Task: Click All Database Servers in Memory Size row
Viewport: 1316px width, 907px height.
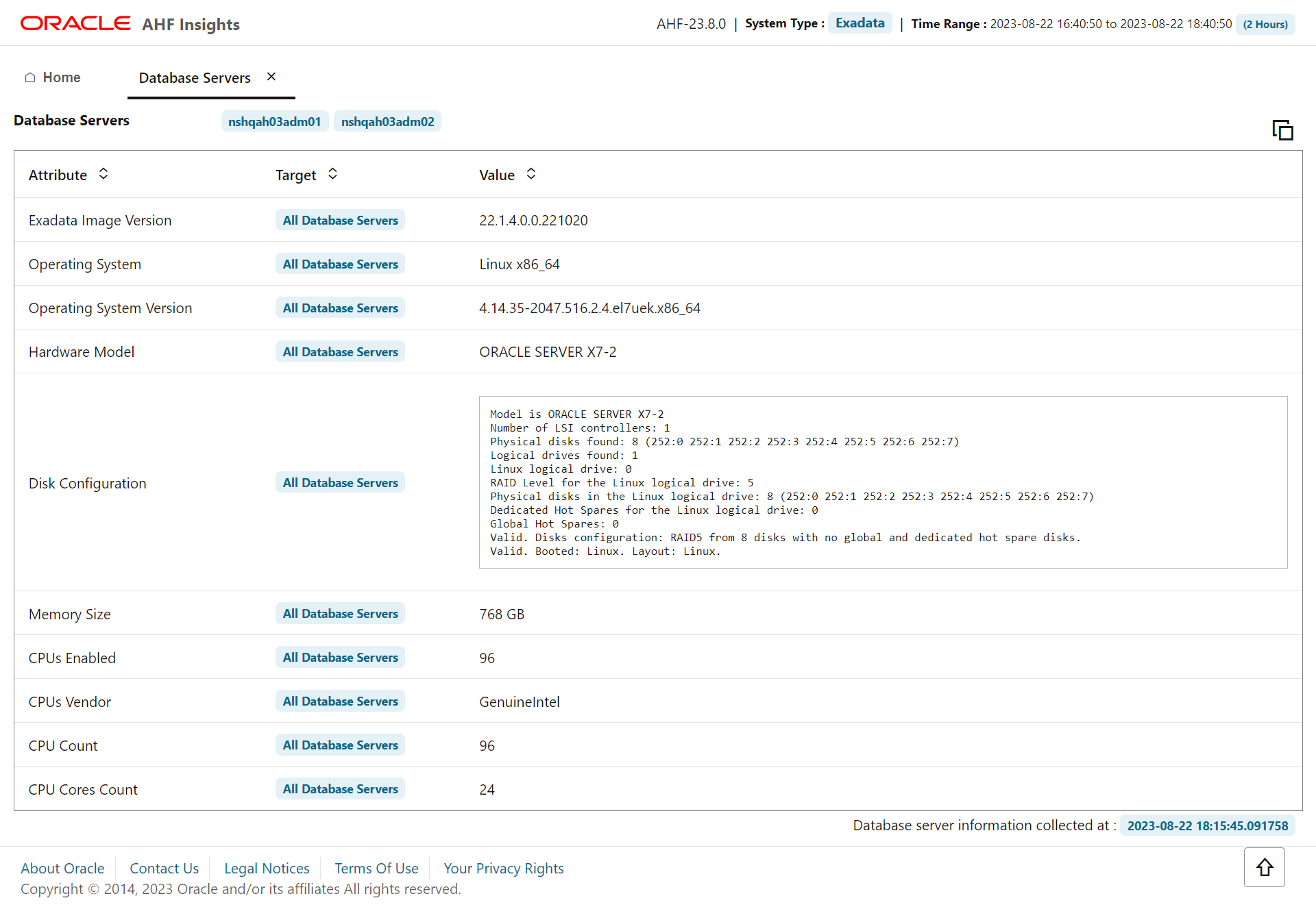Action: tap(341, 613)
